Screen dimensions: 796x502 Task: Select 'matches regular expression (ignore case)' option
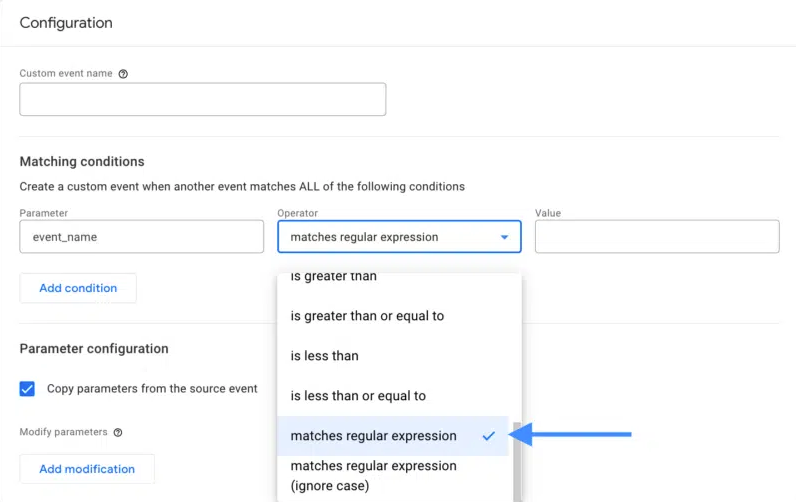click(373, 476)
